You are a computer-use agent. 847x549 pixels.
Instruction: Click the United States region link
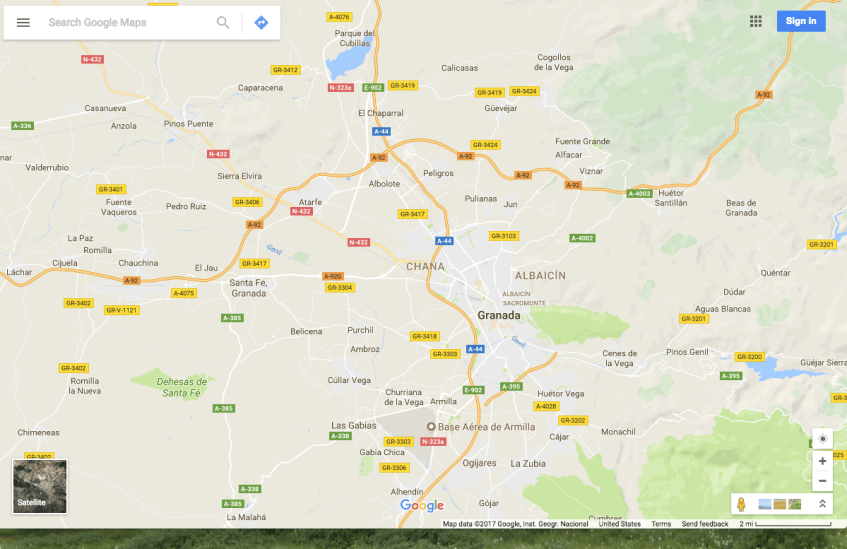[619, 524]
